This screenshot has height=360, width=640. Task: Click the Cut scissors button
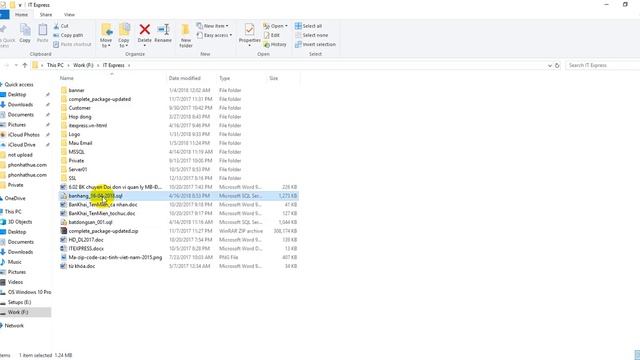(61, 26)
